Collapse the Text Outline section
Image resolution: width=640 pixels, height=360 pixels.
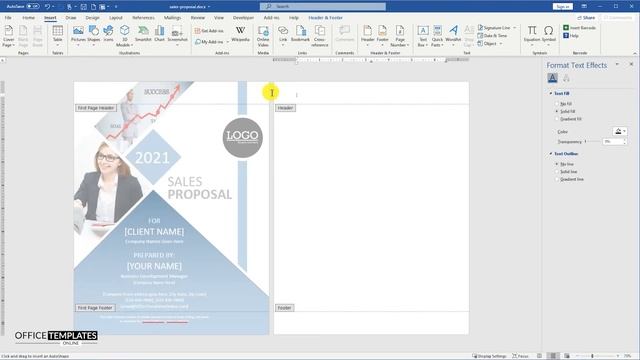click(551, 154)
